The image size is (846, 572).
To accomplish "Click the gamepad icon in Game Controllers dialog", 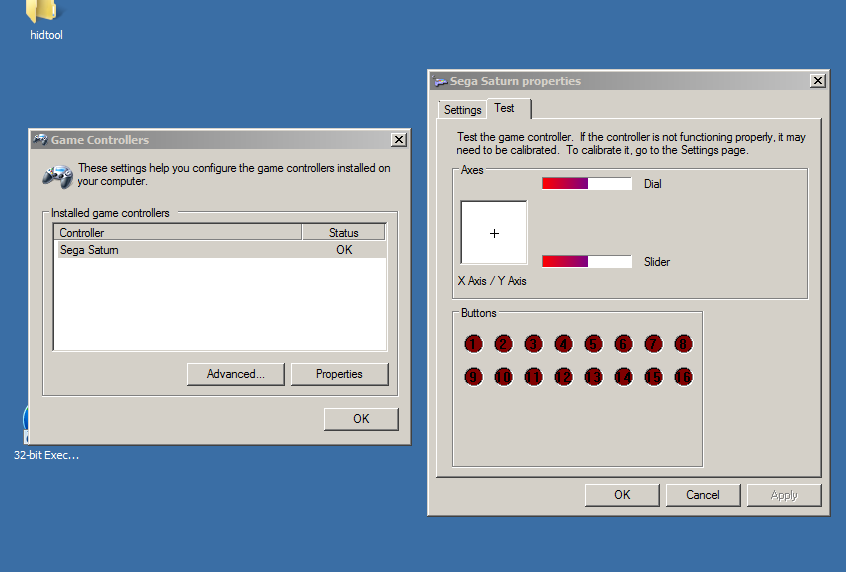I will [58, 176].
